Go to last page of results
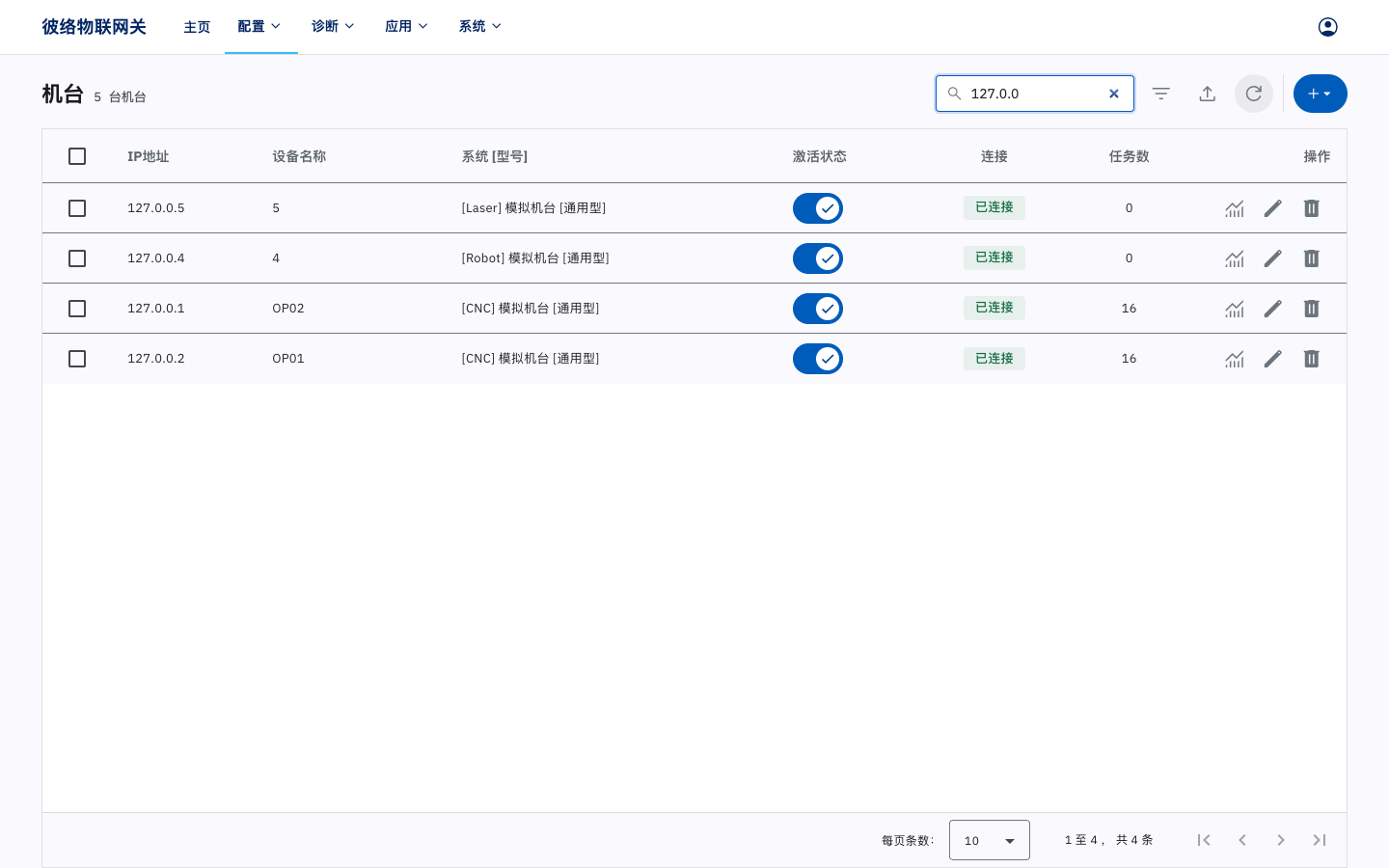1389x868 pixels. coord(1320,840)
